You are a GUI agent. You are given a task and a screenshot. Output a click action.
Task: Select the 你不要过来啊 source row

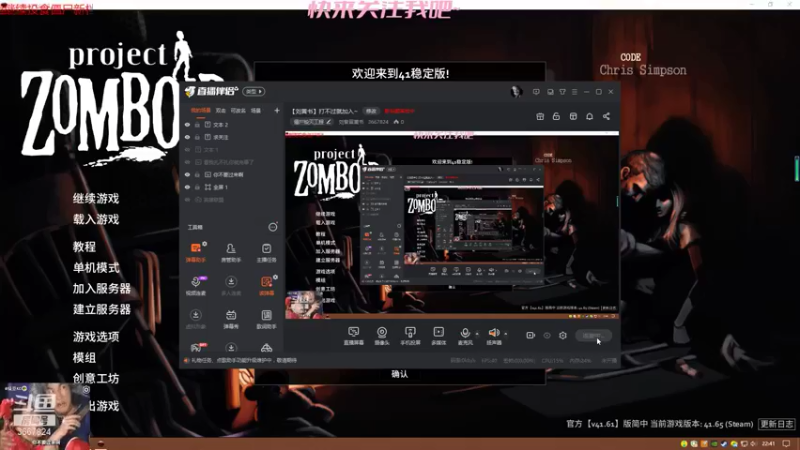tap(232, 174)
